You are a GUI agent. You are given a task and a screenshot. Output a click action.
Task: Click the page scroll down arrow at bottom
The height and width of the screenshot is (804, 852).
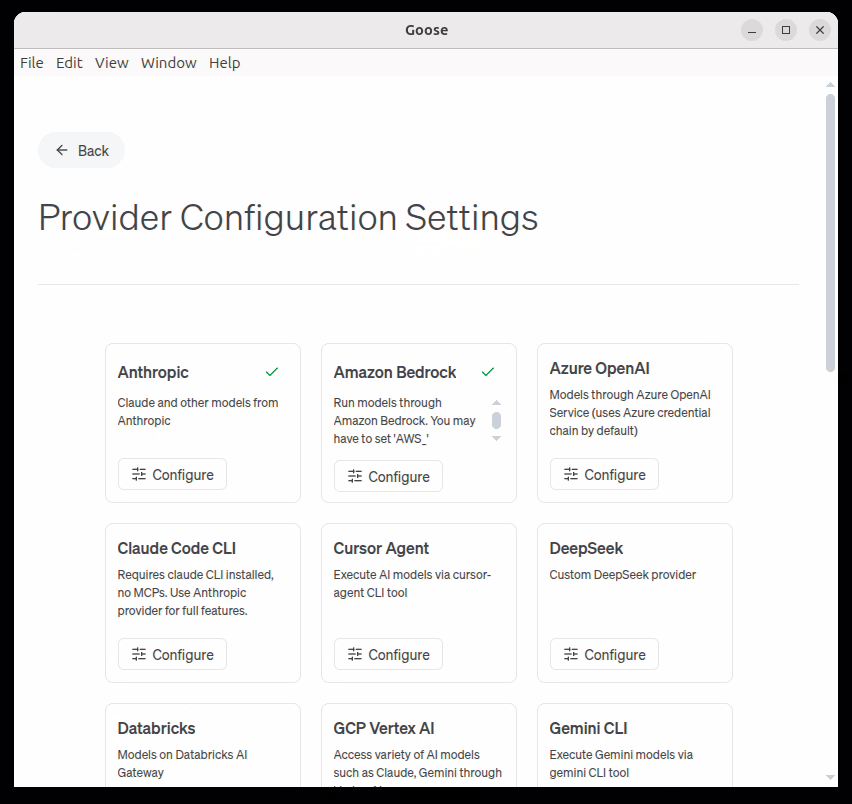[x=830, y=777]
